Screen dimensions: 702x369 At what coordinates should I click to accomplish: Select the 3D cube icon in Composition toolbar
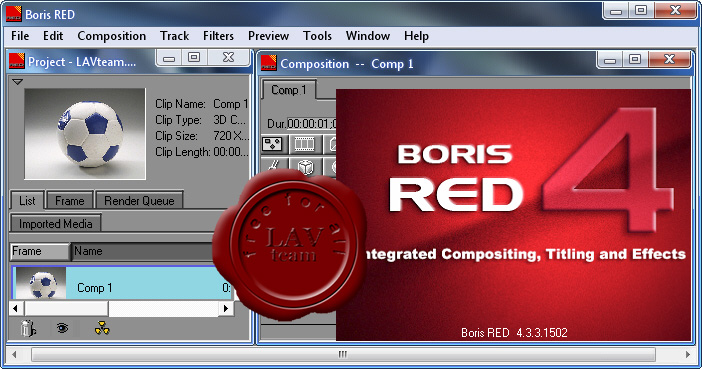[x=305, y=167]
